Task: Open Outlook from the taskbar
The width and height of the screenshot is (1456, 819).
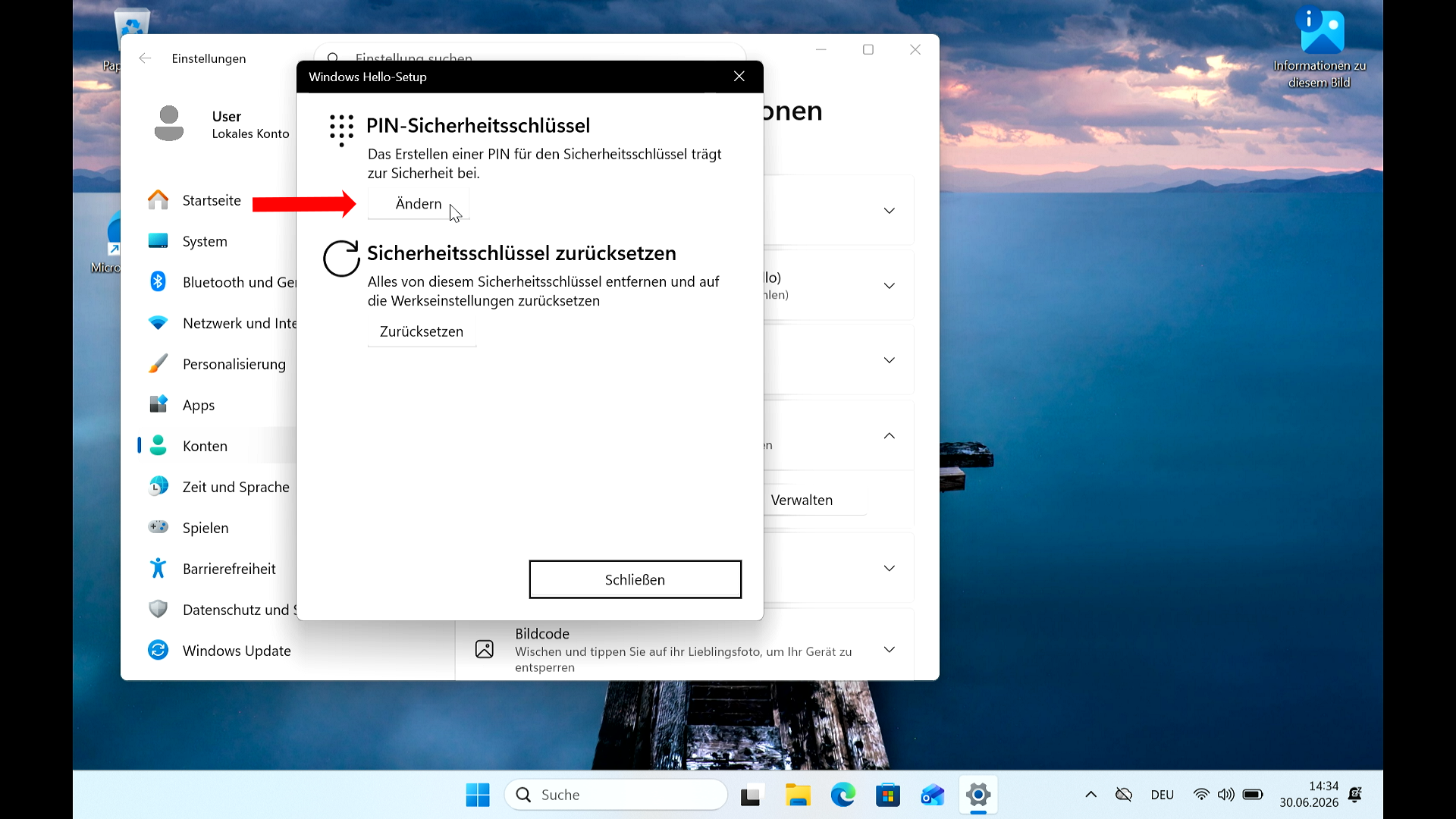Action: 933,795
